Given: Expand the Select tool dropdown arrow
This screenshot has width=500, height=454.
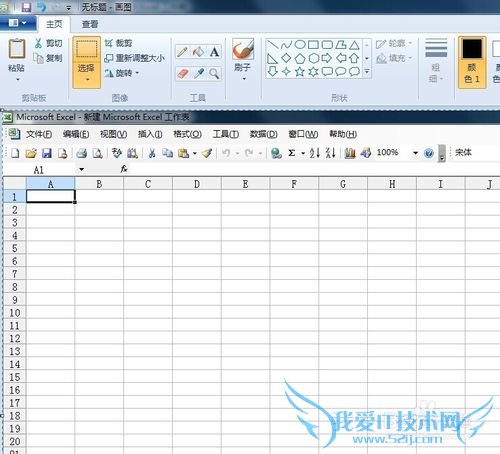Looking at the screenshot, I should click(87, 80).
